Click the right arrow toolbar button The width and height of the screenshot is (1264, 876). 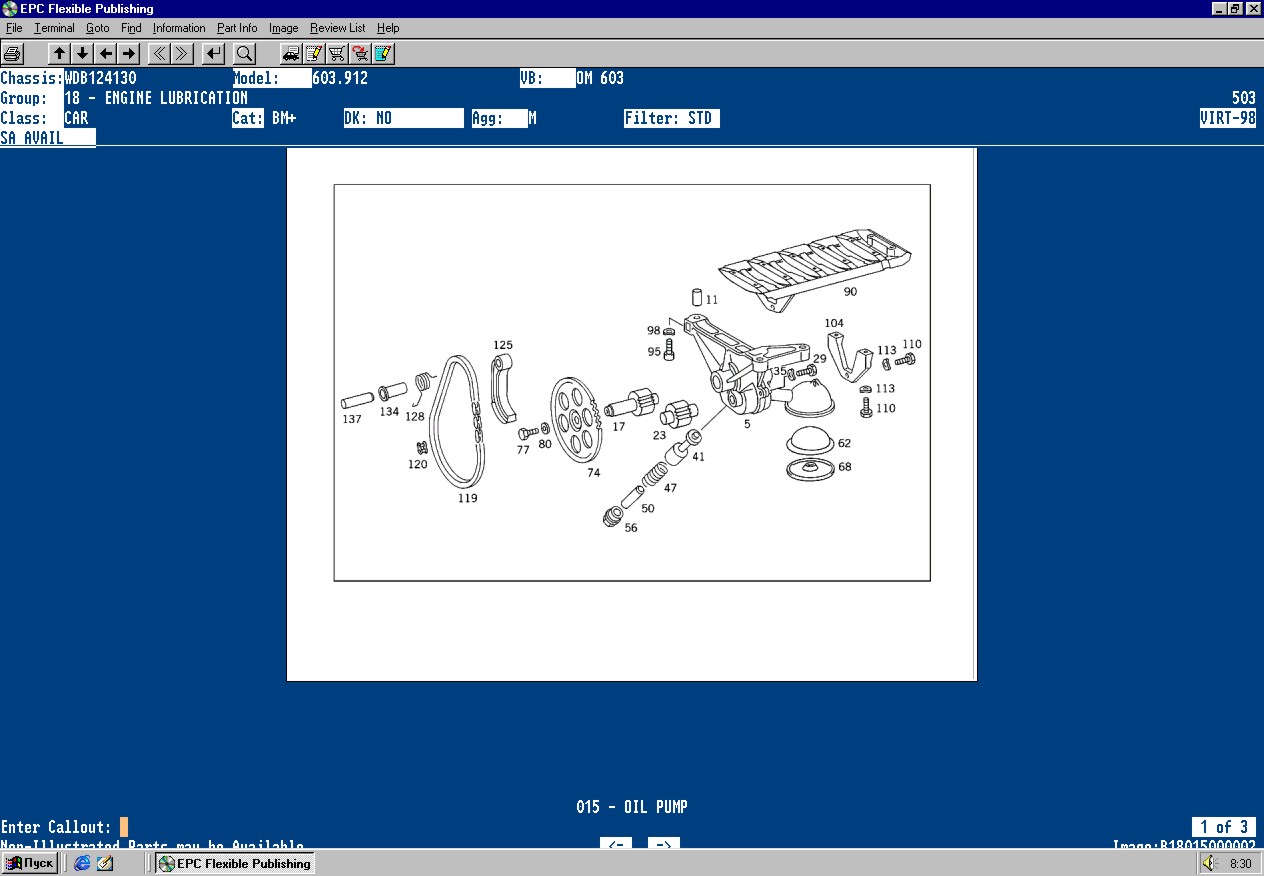pos(129,53)
